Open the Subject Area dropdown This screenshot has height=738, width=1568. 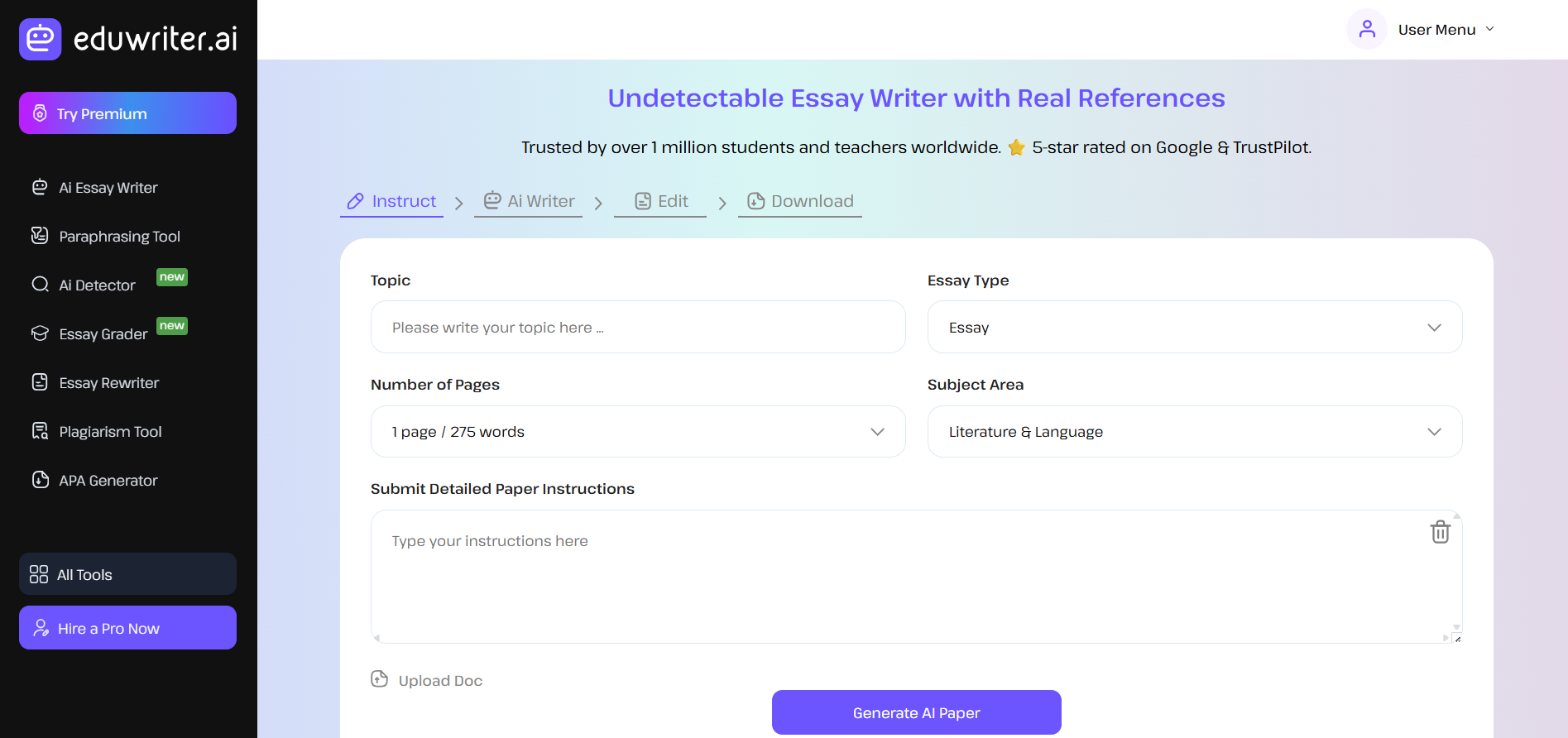click(x=1194, y=432)
